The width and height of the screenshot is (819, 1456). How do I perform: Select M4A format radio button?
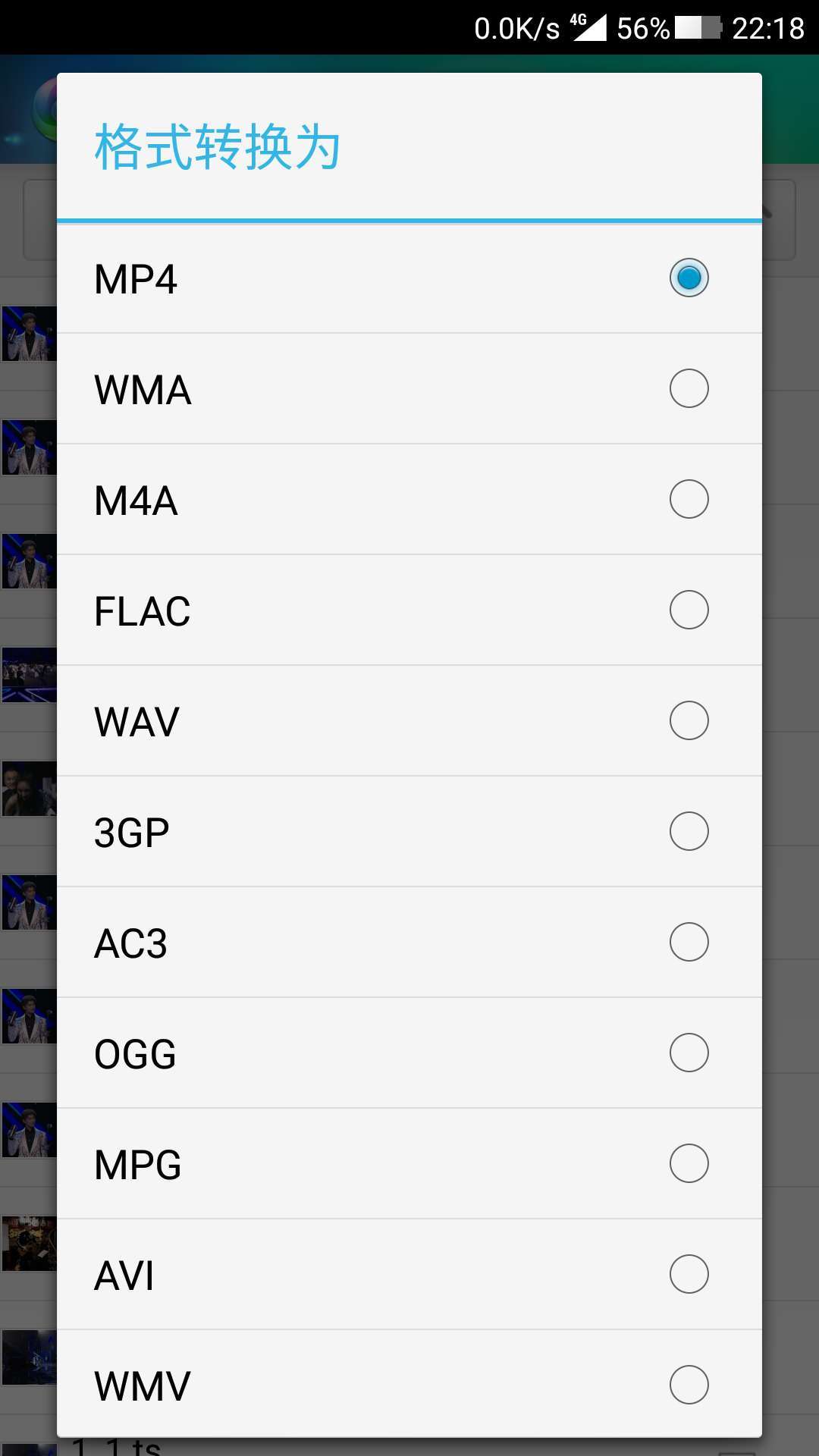click(x=689, y=499)
